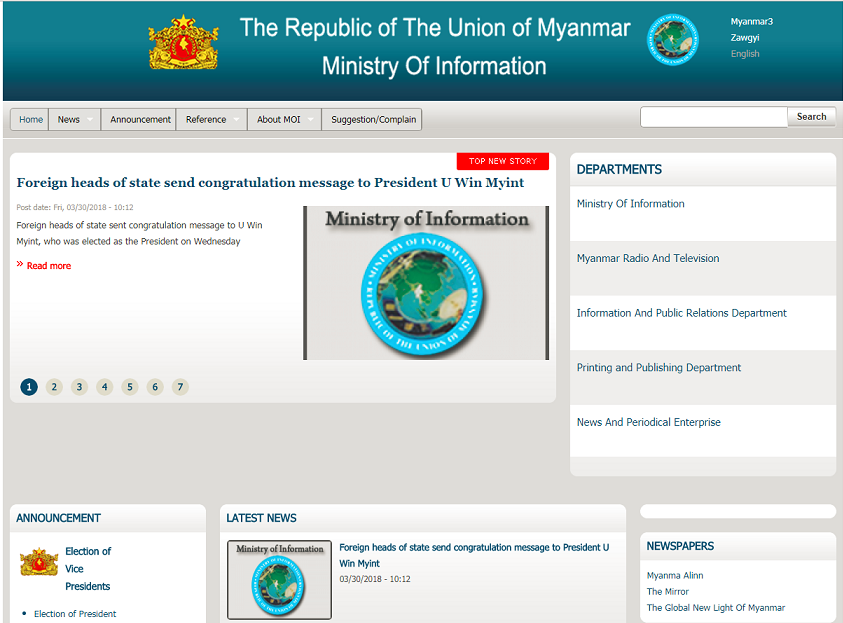Open The Global New Light Of Myanmar link
Viewport: 843px width, 623px height.
click(x=716, y=608)
